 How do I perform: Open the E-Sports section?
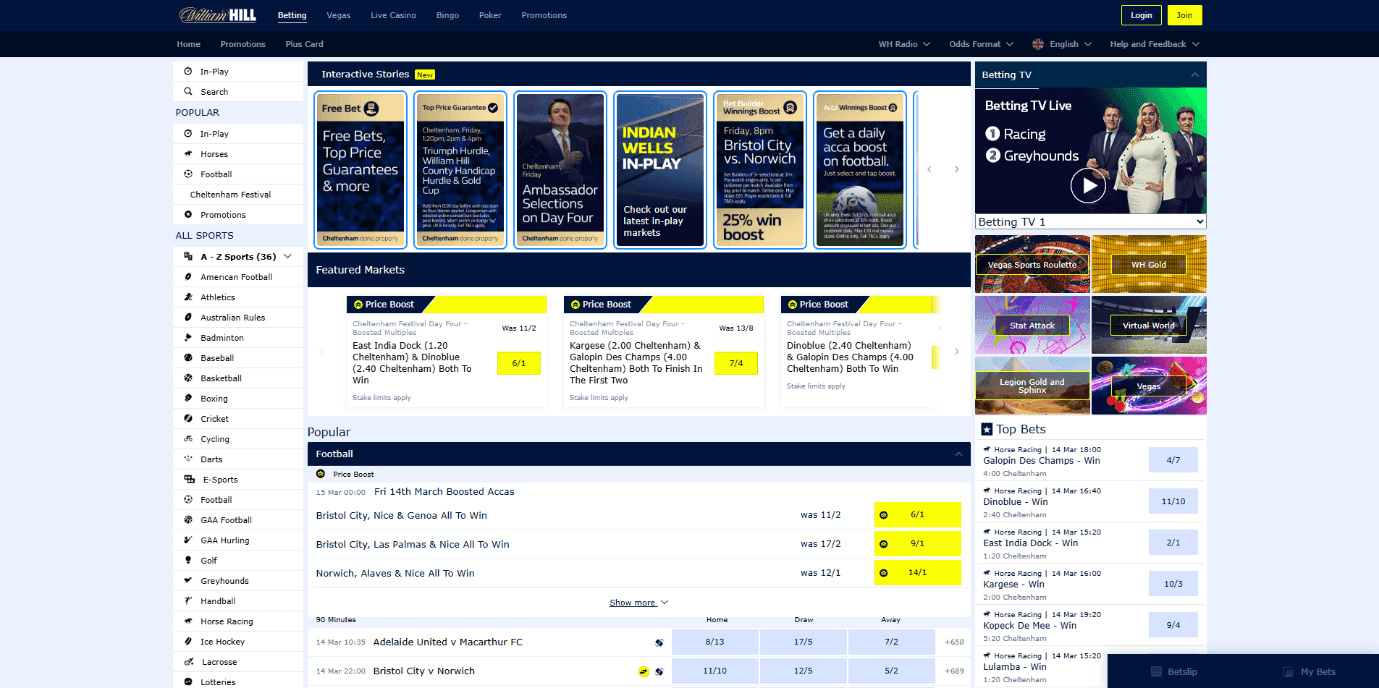coord(190,479)
